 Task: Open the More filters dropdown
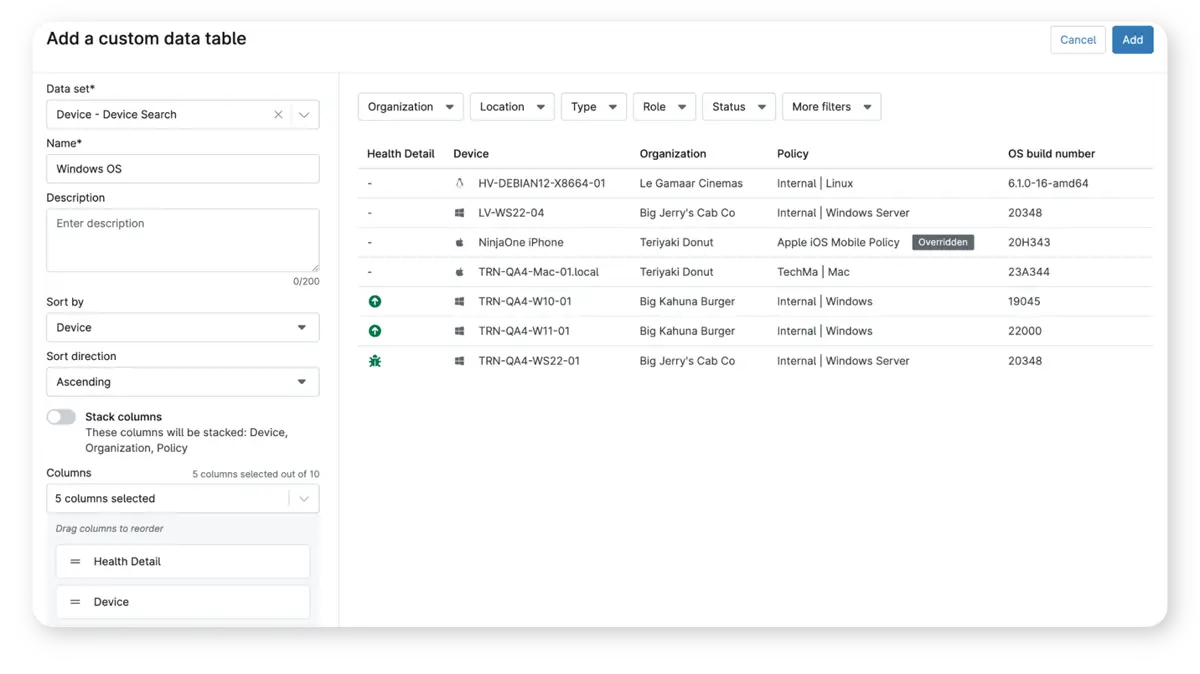(832, 107)
